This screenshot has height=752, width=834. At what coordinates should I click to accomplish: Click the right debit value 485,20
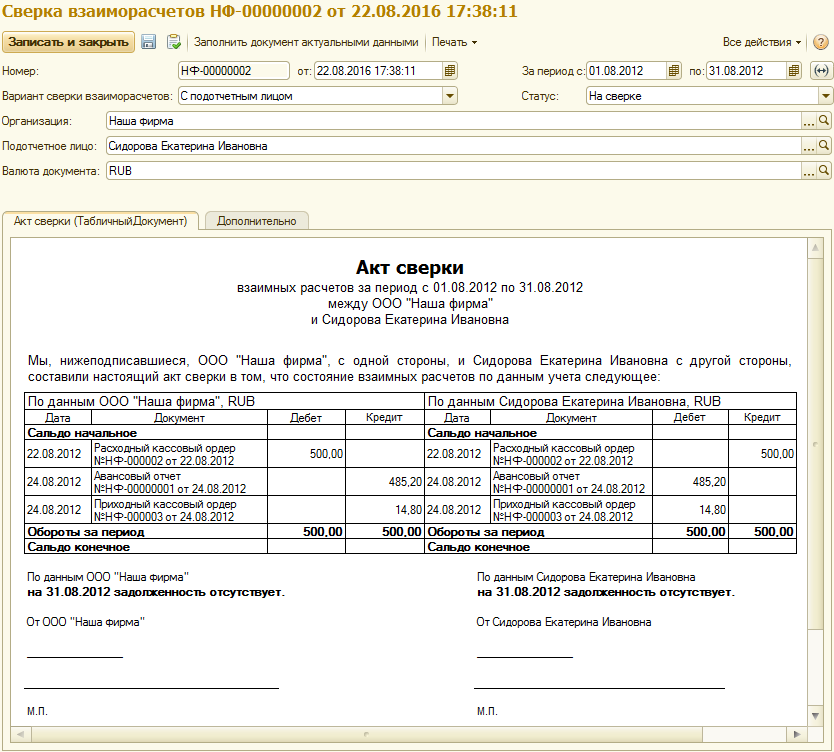(709, 482)
